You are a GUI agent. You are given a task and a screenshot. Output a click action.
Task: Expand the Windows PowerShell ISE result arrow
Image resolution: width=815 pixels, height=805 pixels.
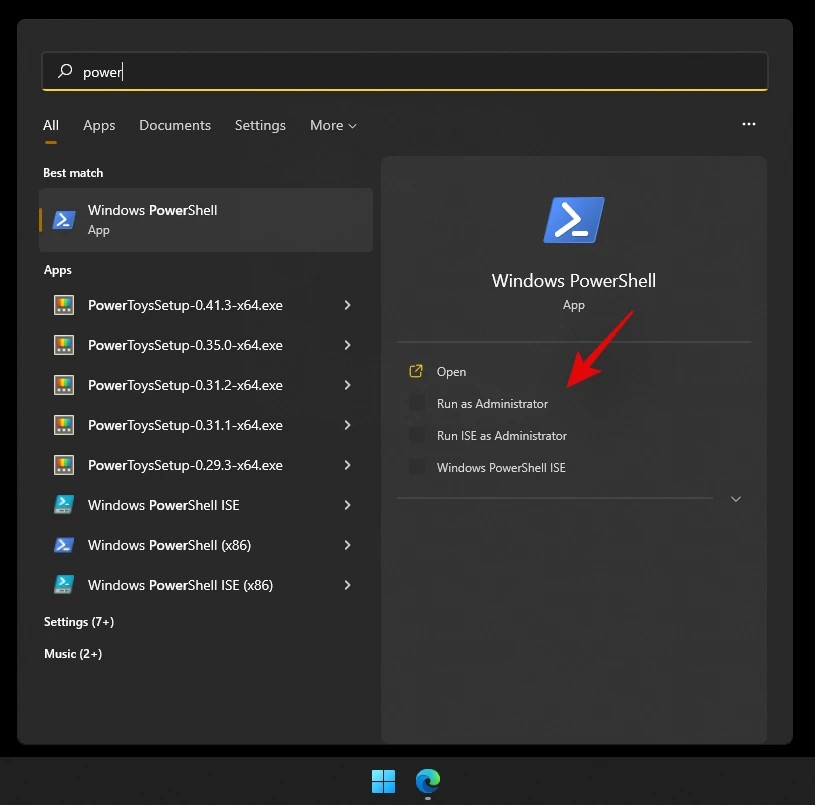pyautogui.click(x=347, y=505)
